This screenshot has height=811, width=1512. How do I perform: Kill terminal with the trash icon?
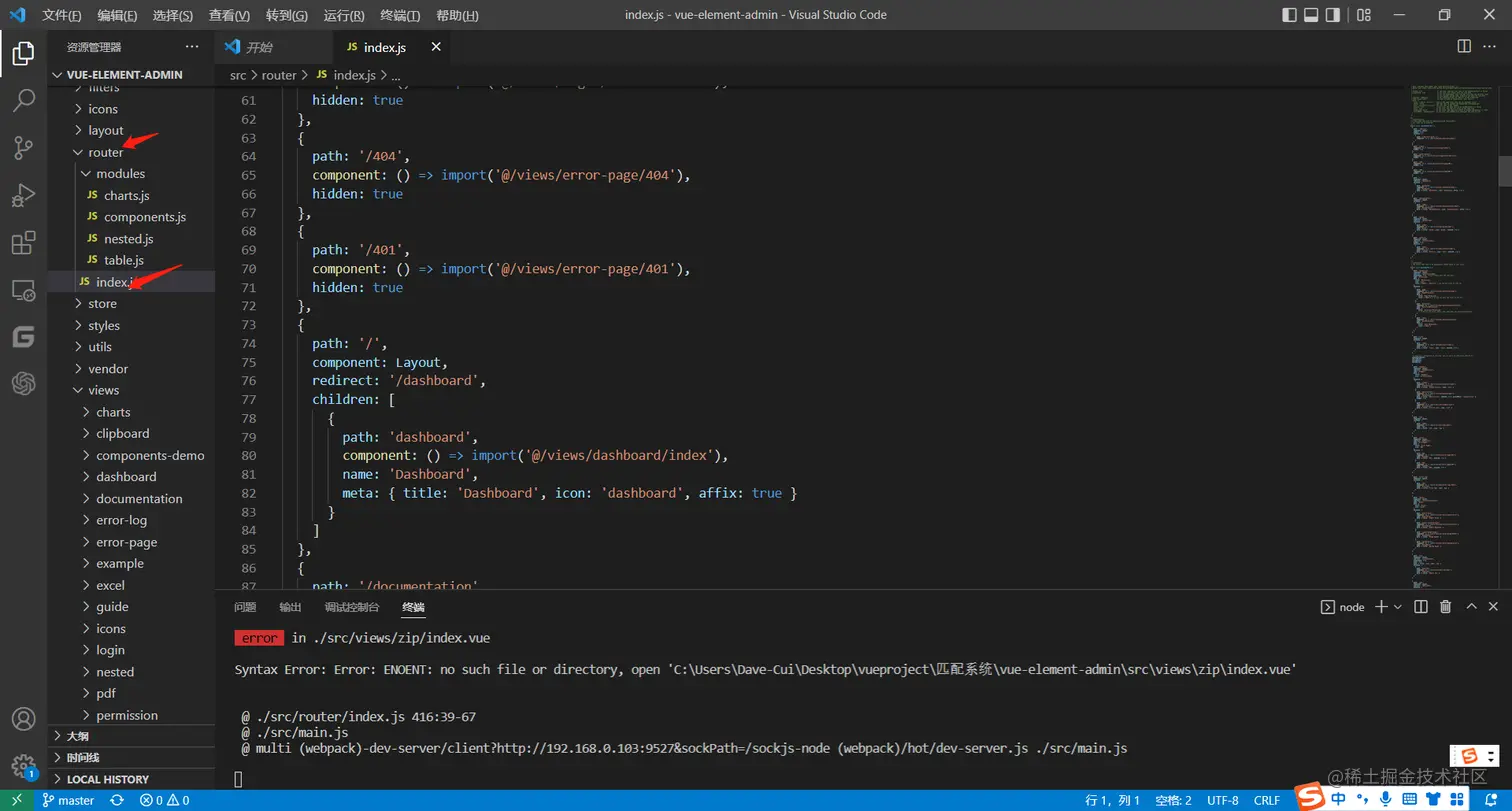[x=1445, y=607]
